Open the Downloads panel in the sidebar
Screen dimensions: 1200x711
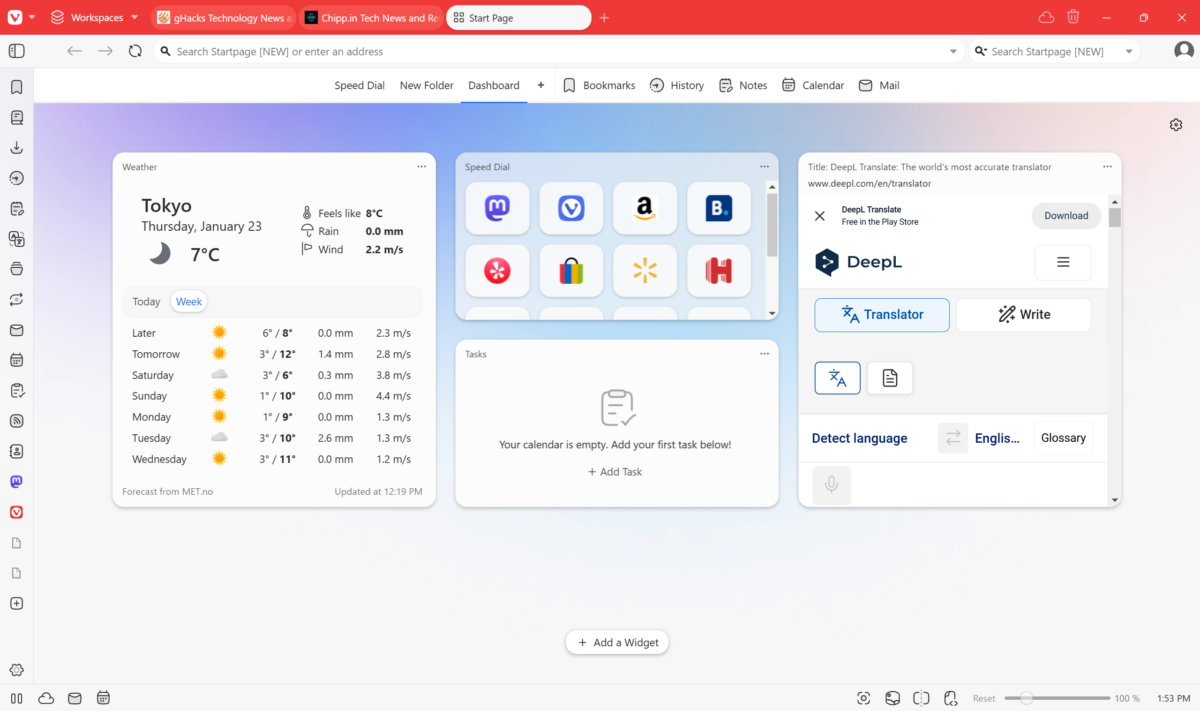pyautogui.click(x=16, y=147)
